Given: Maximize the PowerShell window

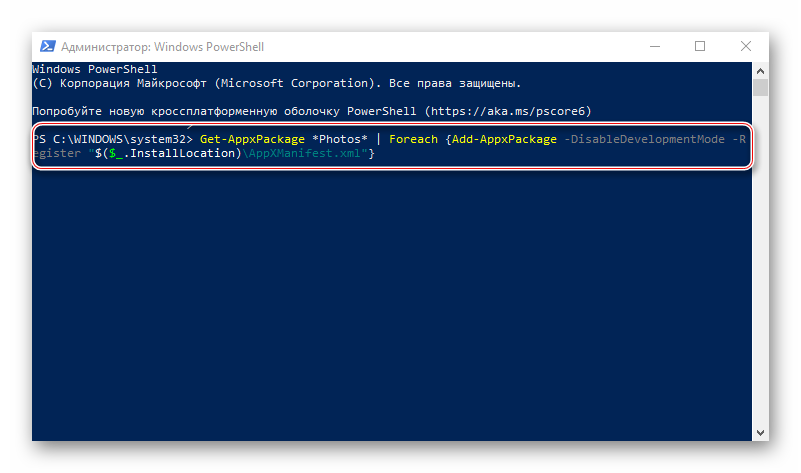Looking at the screenshot, I should pyautogui.click(x=700, y=46).
